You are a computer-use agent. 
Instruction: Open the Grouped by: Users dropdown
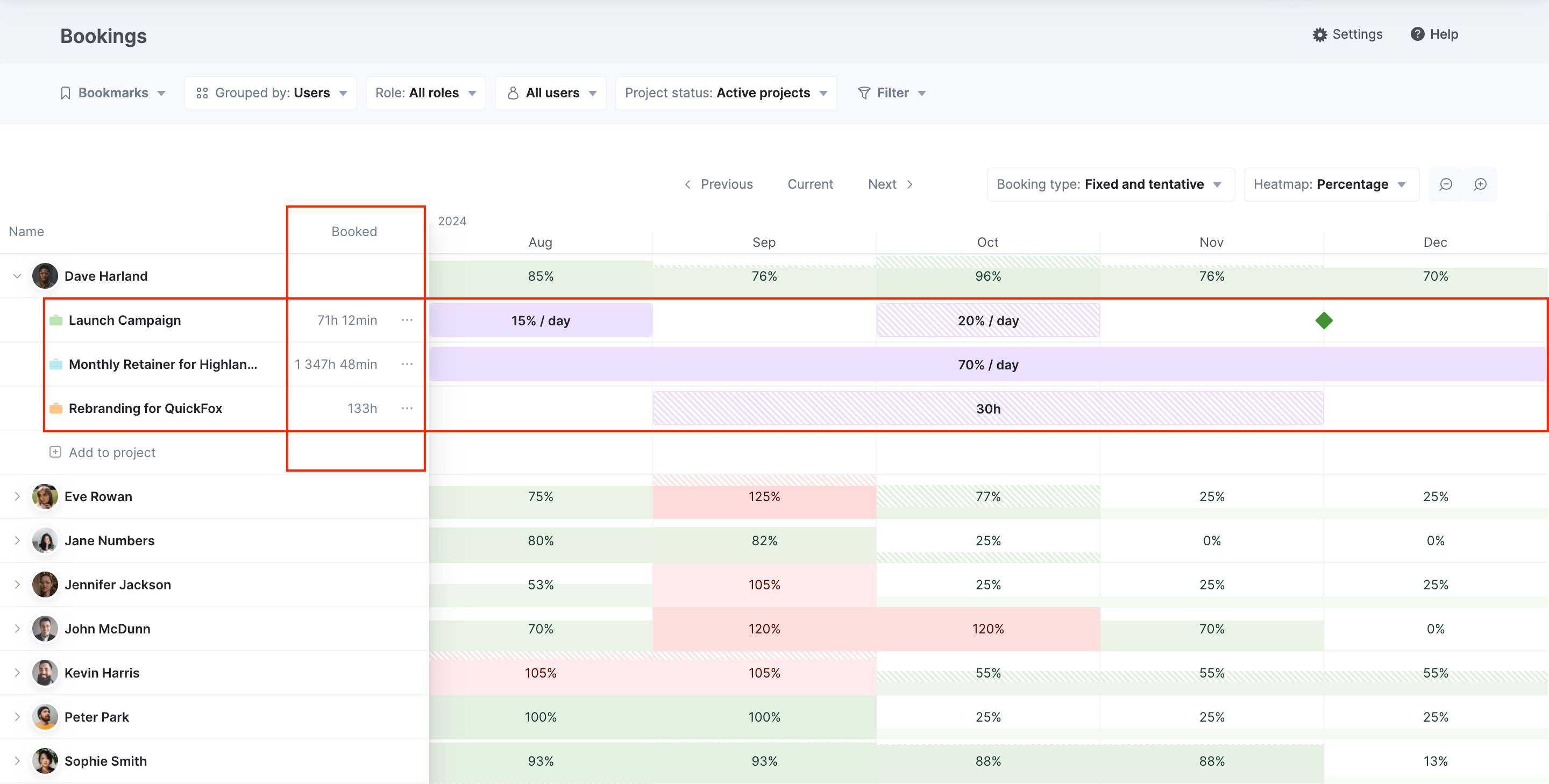pos(270,92)
